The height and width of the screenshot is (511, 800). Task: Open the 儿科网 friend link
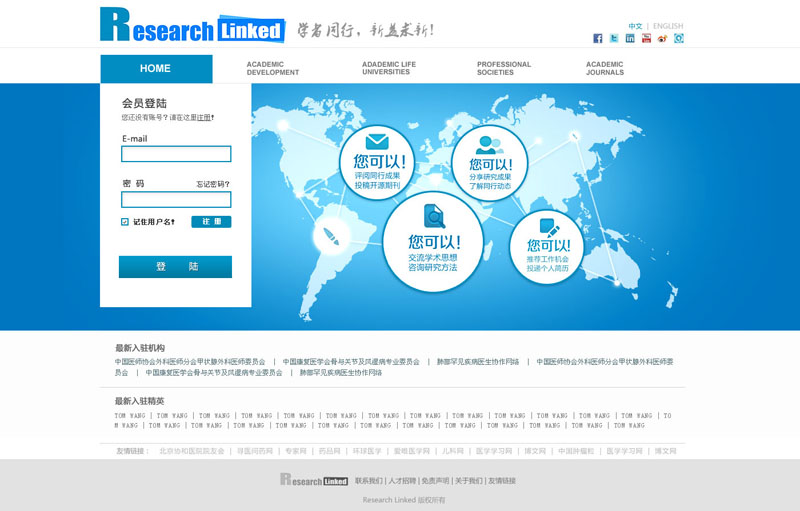pyautogui.click(x=453, y=451)
